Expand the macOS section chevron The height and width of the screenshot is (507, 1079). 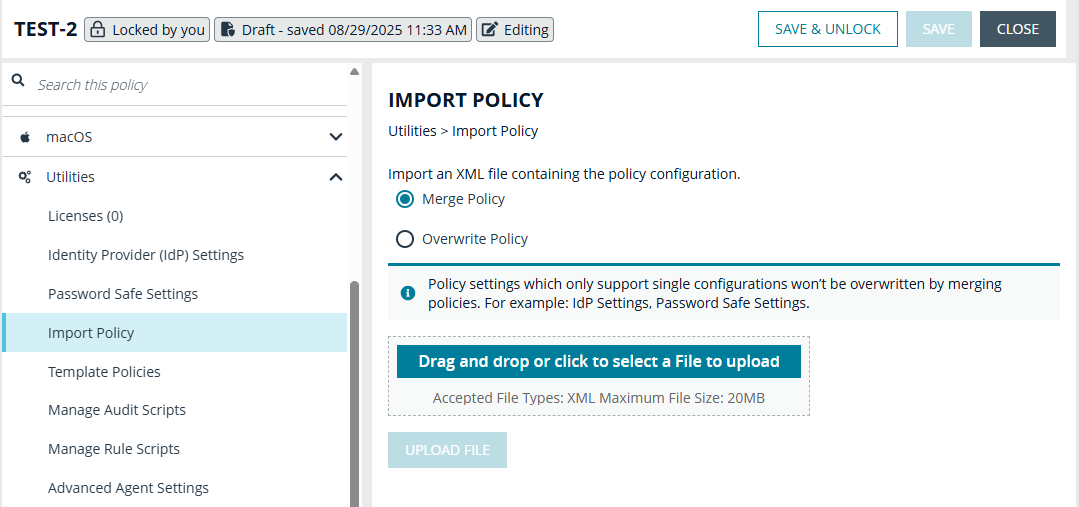coord(336,137)
